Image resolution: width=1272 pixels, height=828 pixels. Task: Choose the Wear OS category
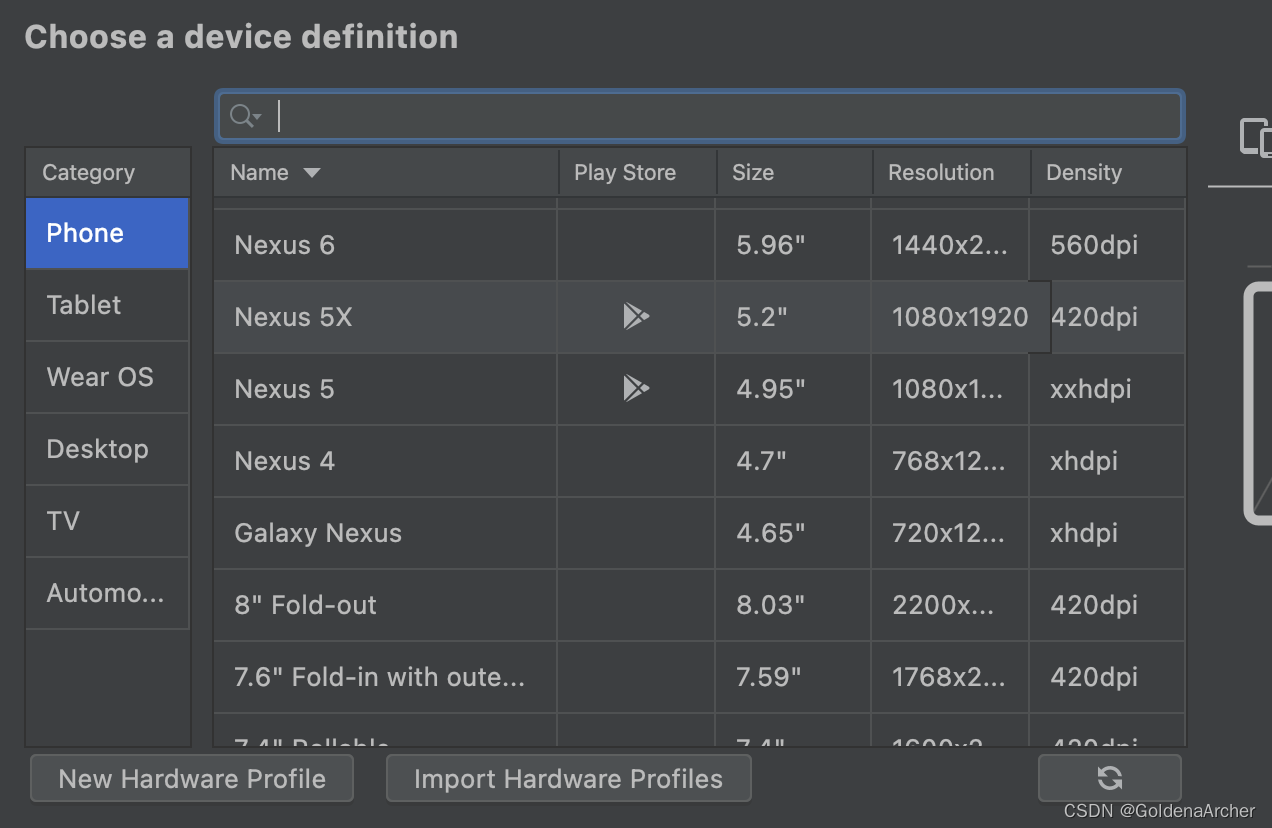point(107,377)
